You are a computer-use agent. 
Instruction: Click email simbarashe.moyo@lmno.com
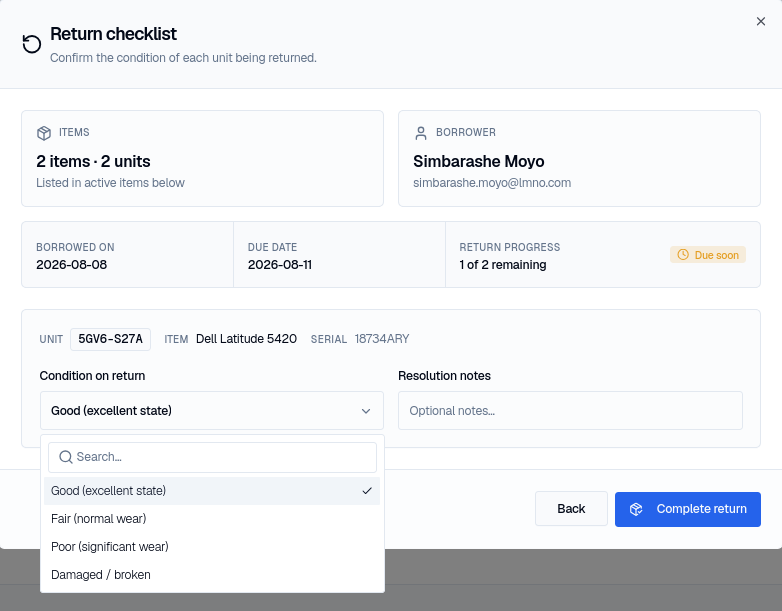point(492,183)
